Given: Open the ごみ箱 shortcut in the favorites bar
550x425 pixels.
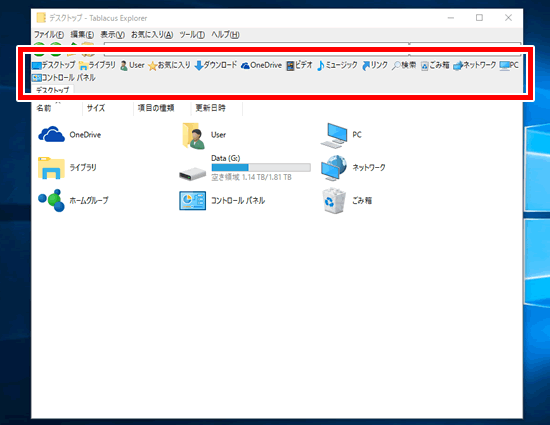Looking at the screenshot, I should [x=435, y=65].
